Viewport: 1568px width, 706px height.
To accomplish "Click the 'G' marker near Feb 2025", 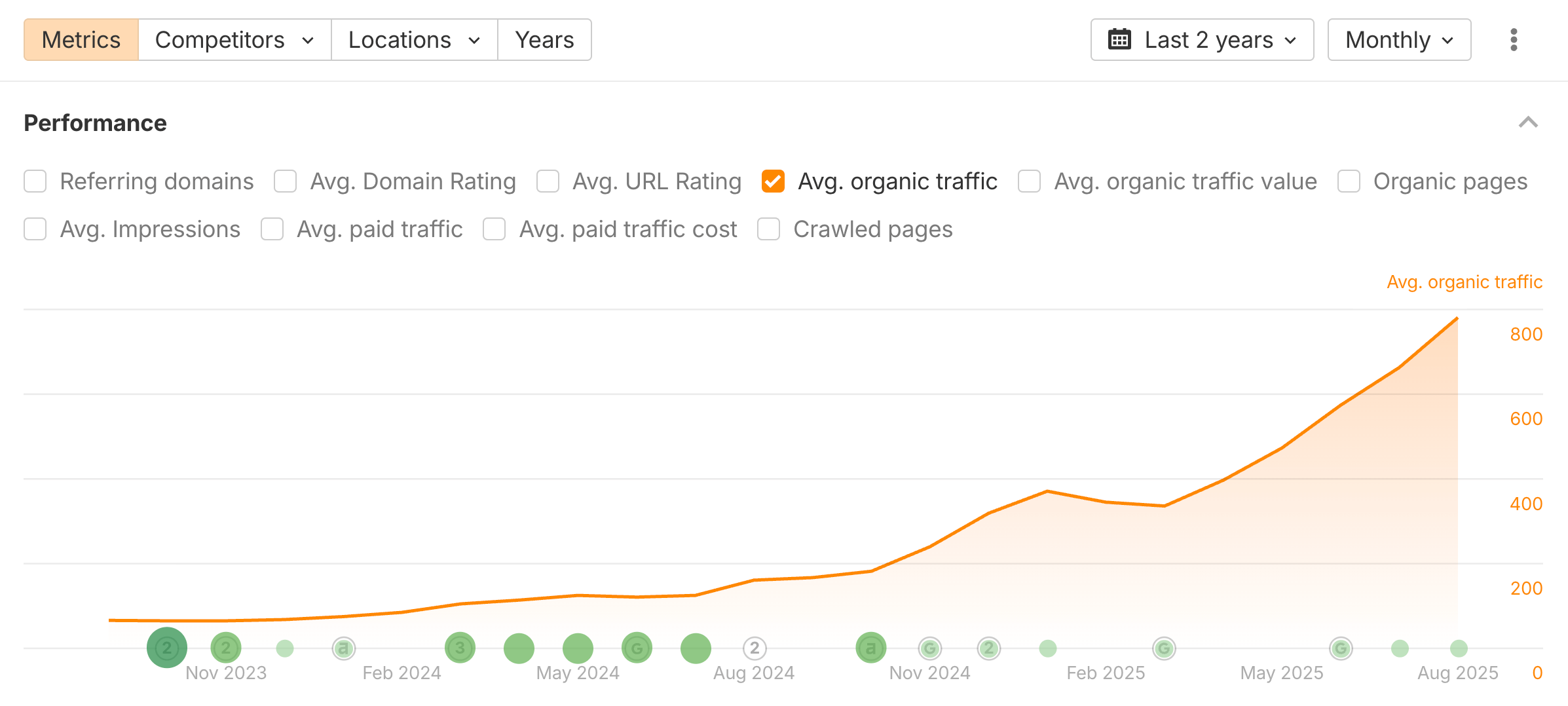I will (x=1164, y=648).
